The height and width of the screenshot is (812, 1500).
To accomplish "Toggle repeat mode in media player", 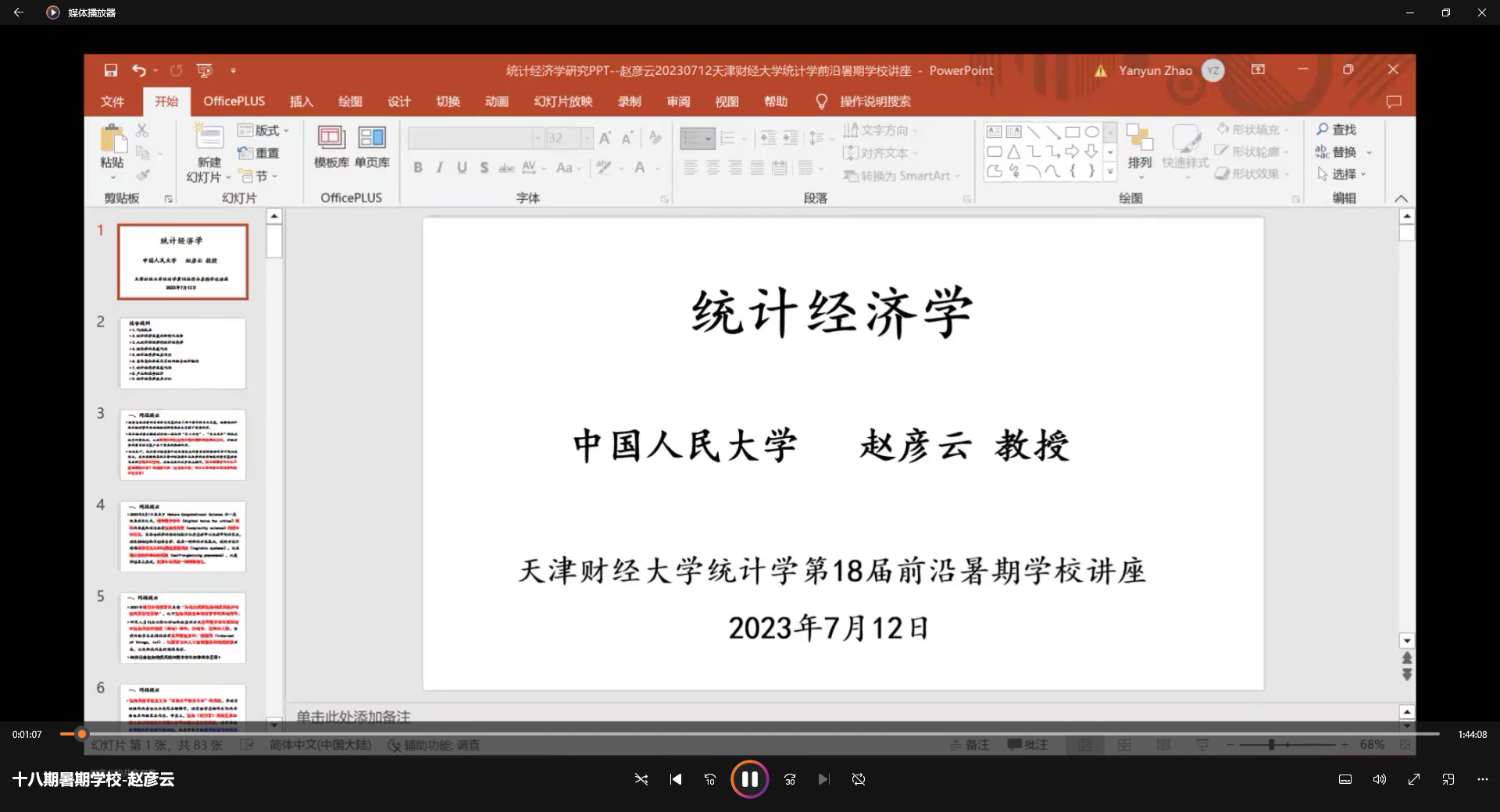I will coord(859,779).
